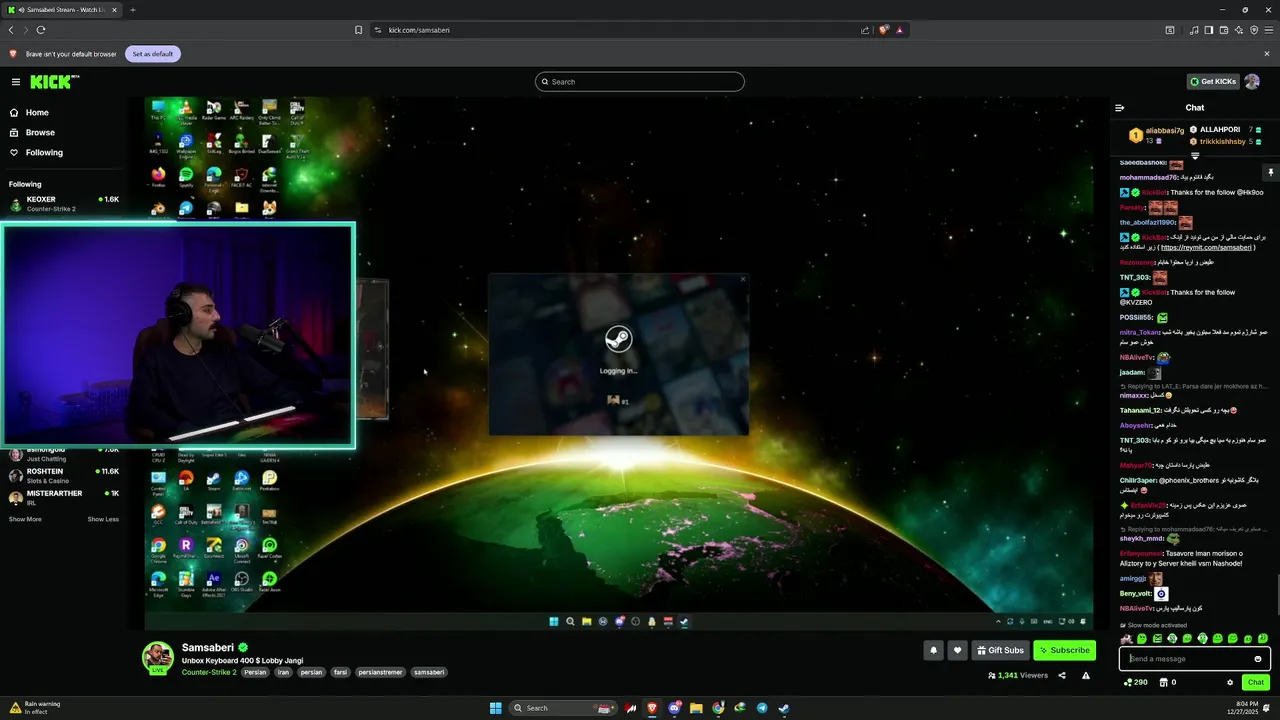Share the stream via share icon
1280x720 pixels.
[1062, 676]
